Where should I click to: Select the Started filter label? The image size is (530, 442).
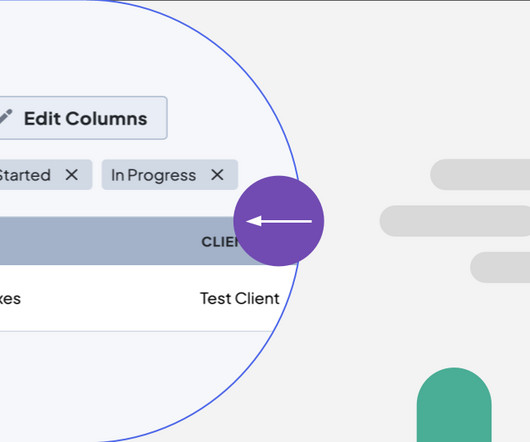25,175
